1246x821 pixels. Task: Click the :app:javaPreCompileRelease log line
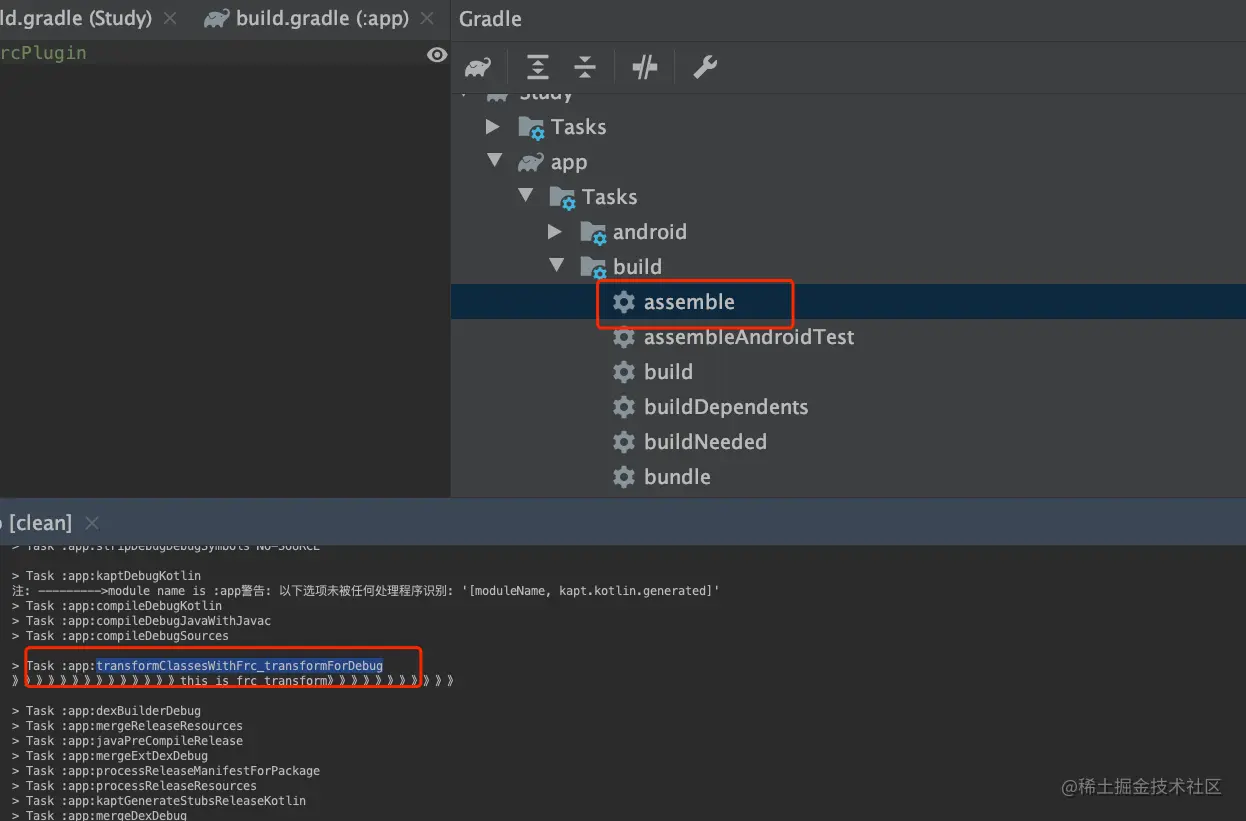127,741
